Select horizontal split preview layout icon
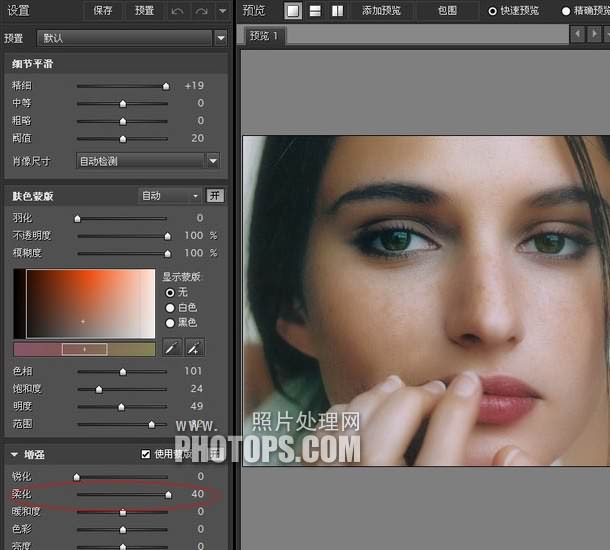 coord(315,11)
